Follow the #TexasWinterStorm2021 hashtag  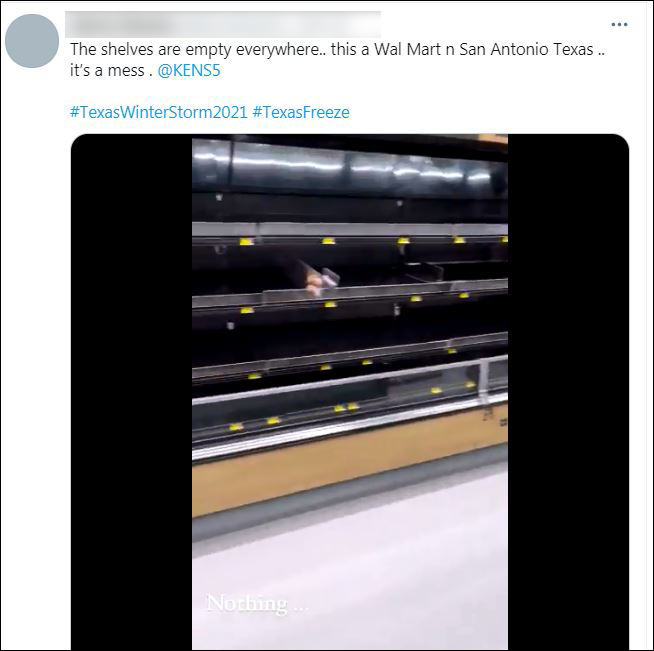tap(158, 112)
